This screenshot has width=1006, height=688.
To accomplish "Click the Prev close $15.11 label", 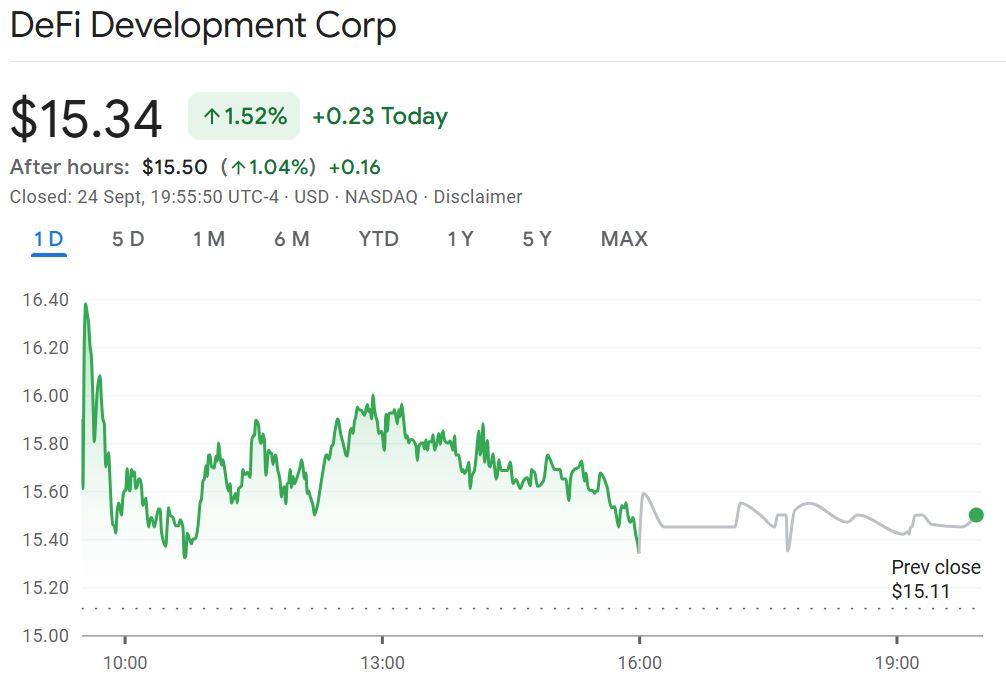I will pos(935,579).
